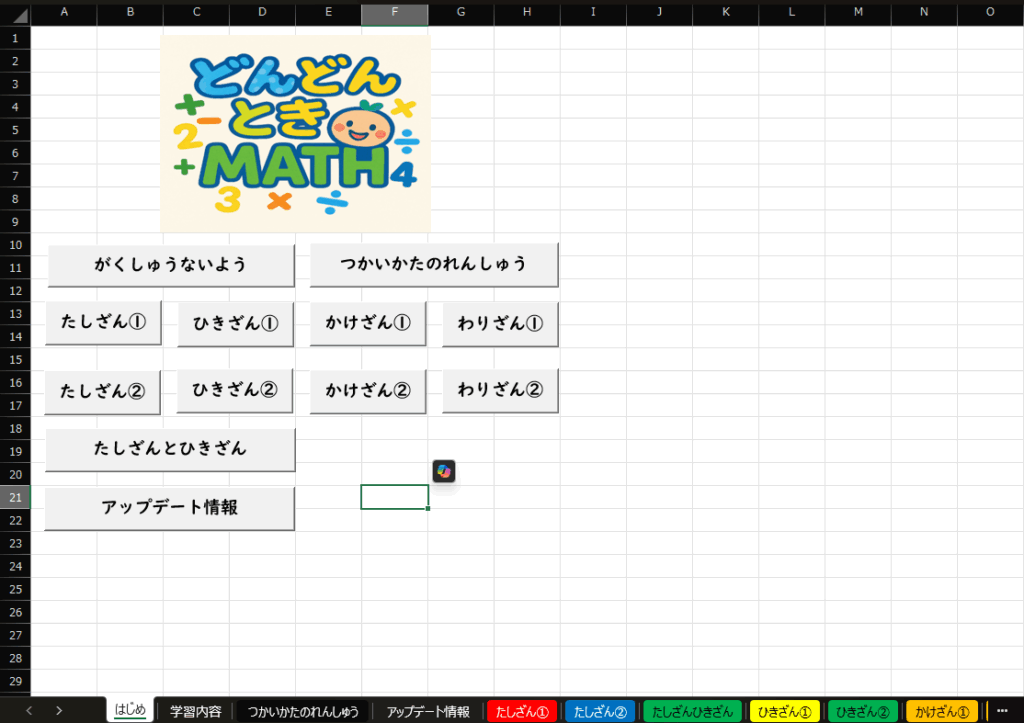Switch to the red たしざん① sheet tab

[x=521, y=711]
